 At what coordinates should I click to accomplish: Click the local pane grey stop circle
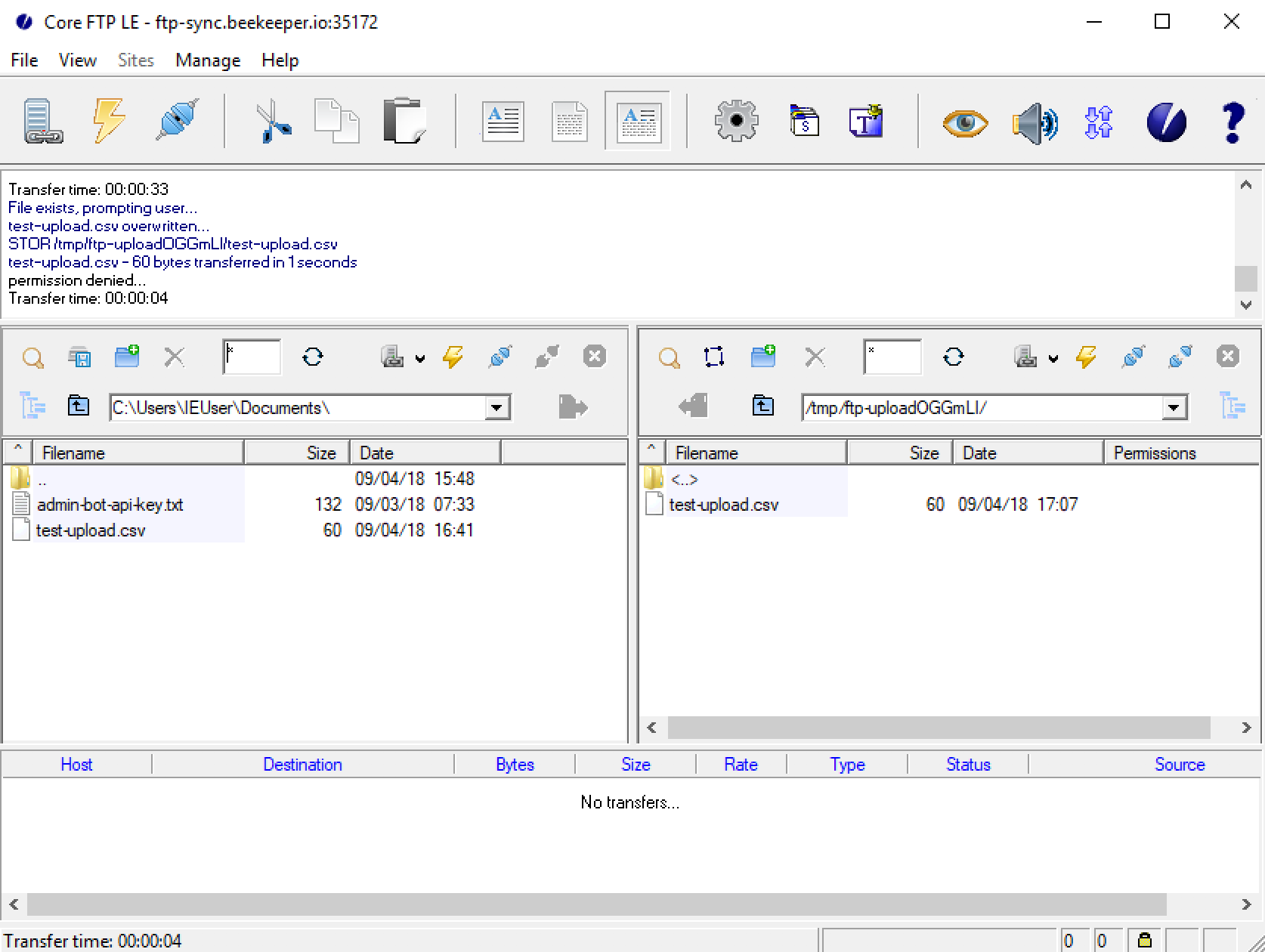point(595,356)
